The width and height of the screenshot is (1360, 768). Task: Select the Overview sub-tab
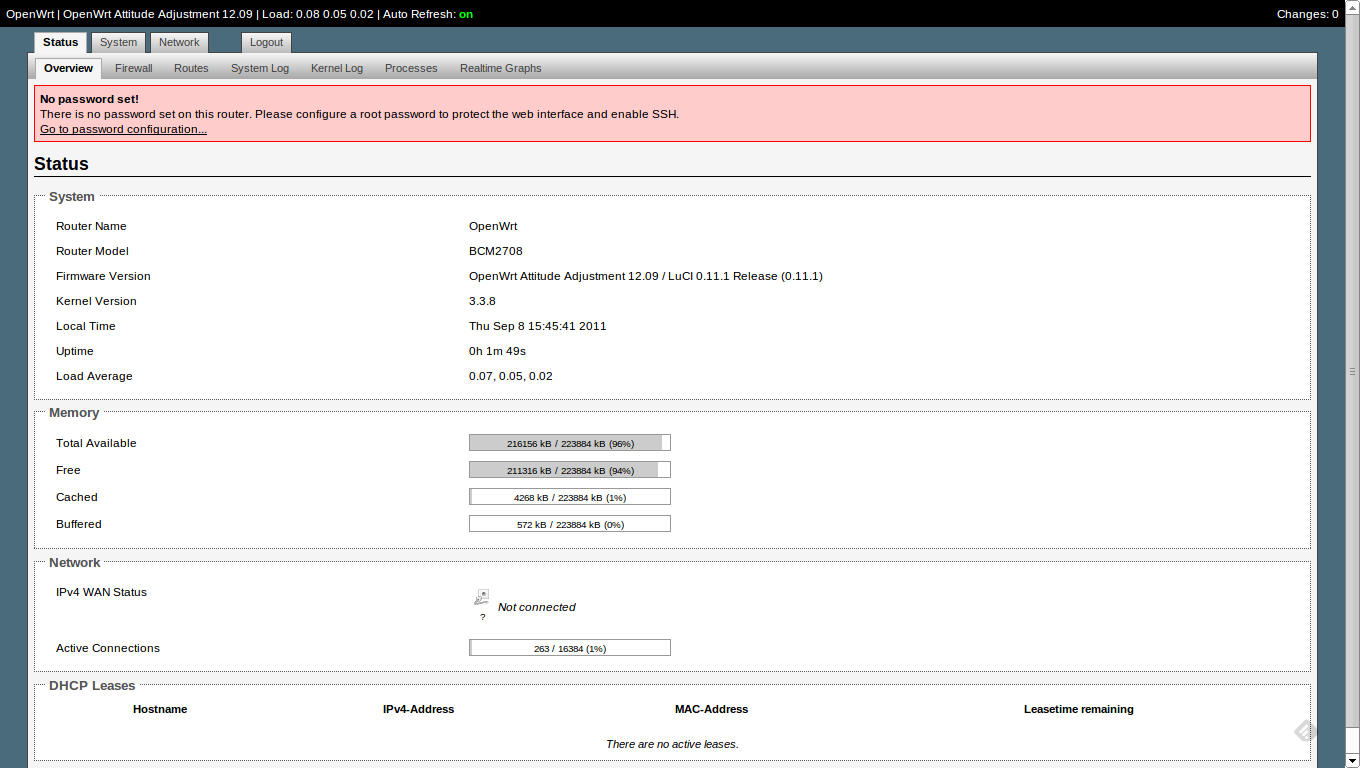pos(68,68)
